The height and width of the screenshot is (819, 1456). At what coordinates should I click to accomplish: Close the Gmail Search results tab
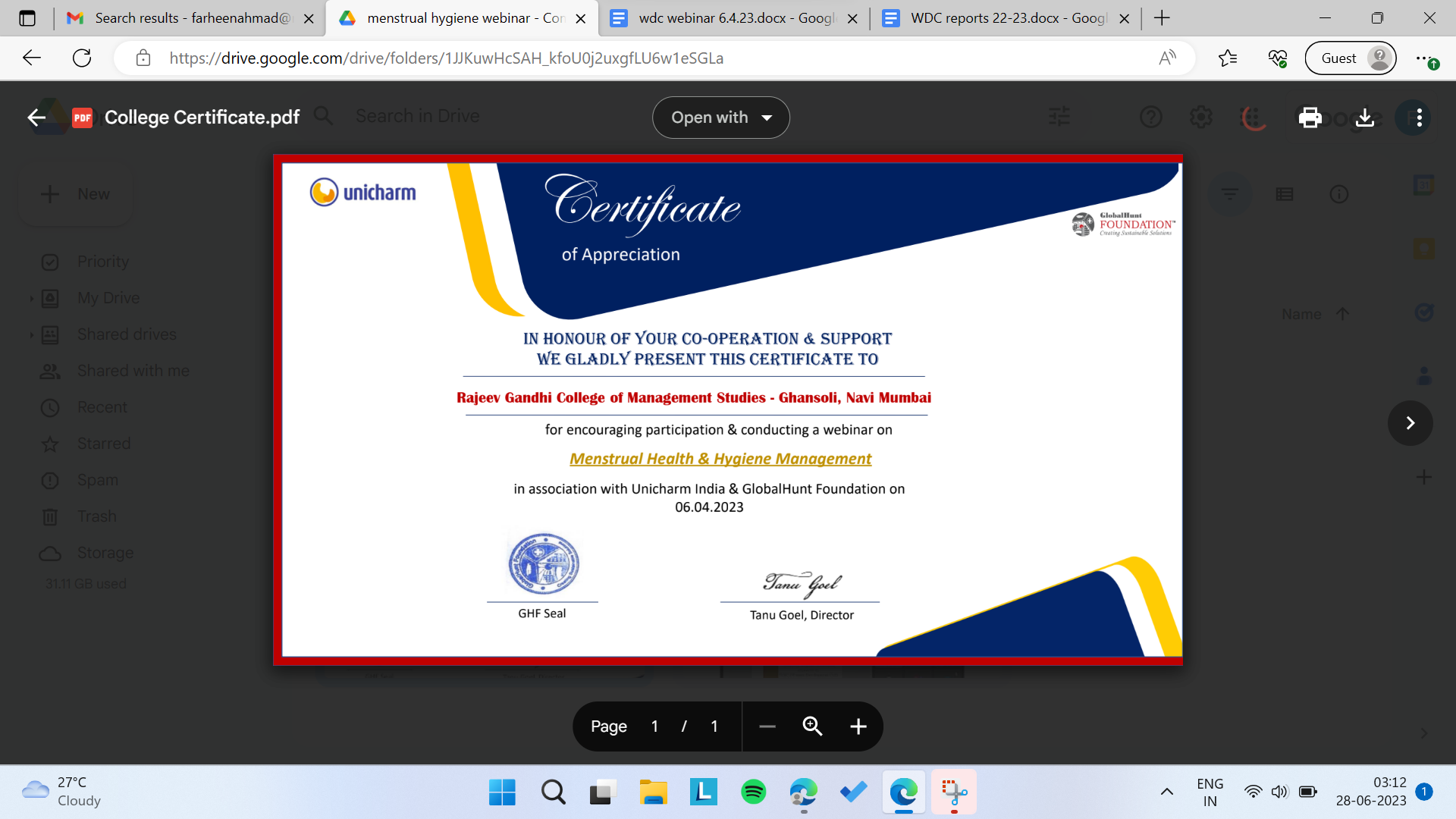point(309,18)
